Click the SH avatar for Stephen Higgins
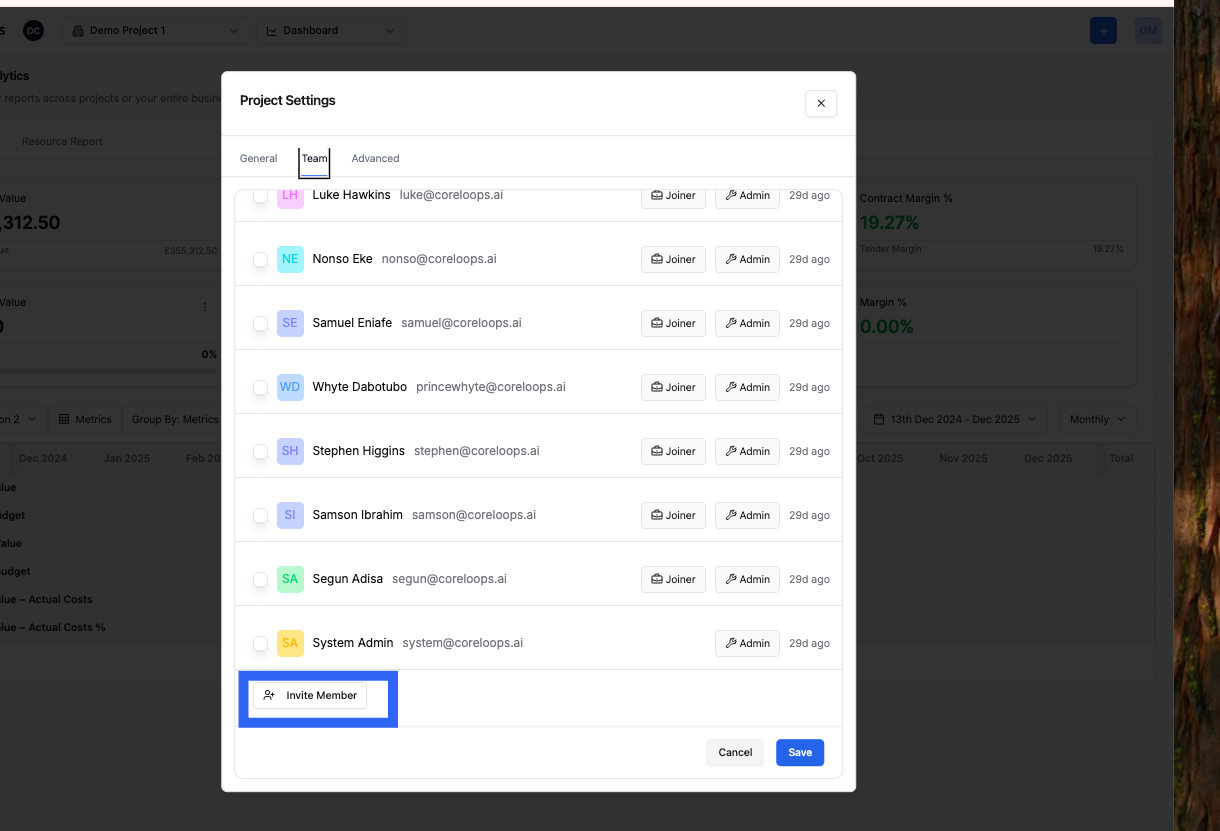Viewport: 1220px width, 831px height. tap(290, 451)
